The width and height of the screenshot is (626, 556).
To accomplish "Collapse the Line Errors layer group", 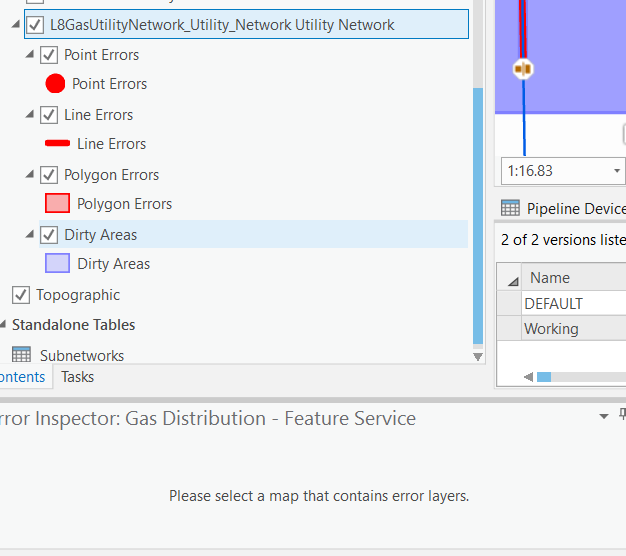I will (x=30, y=115).
